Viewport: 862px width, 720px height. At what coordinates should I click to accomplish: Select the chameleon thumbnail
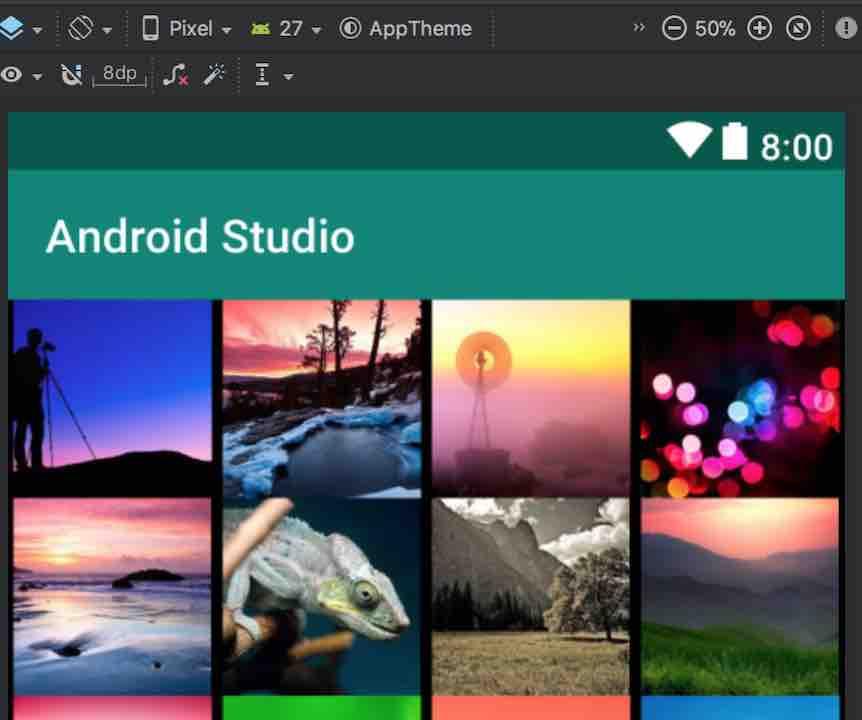322,596
